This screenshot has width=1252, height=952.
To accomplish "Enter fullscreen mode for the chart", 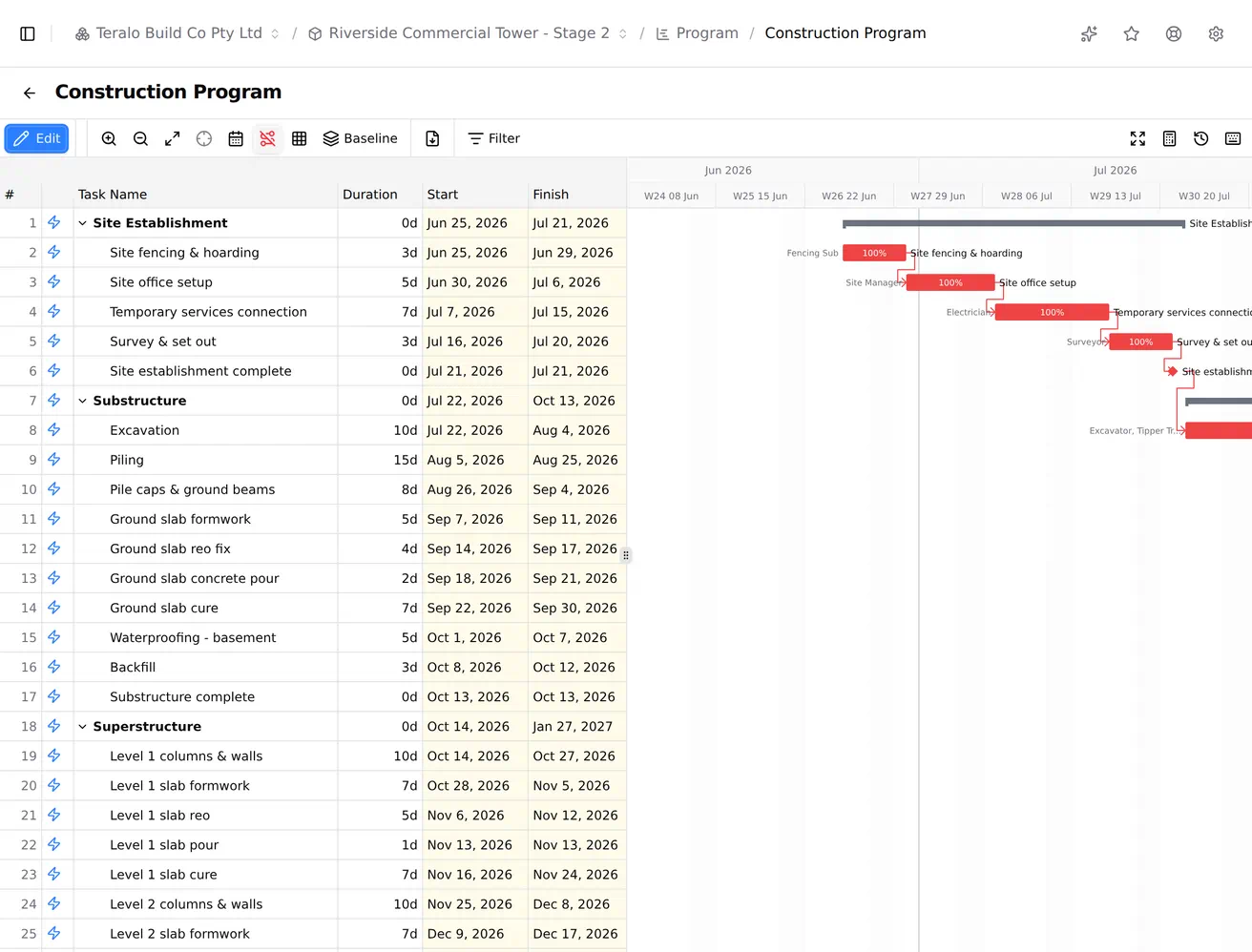I will (x=1137, y=138).
